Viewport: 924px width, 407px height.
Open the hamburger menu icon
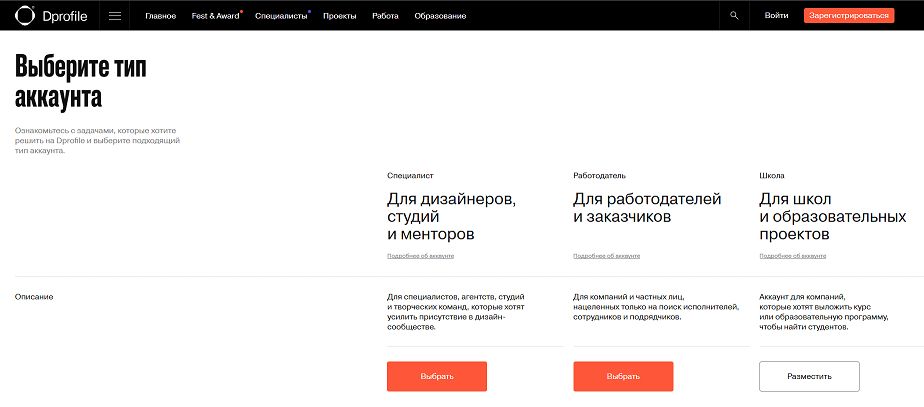click(x=115, y=16)
